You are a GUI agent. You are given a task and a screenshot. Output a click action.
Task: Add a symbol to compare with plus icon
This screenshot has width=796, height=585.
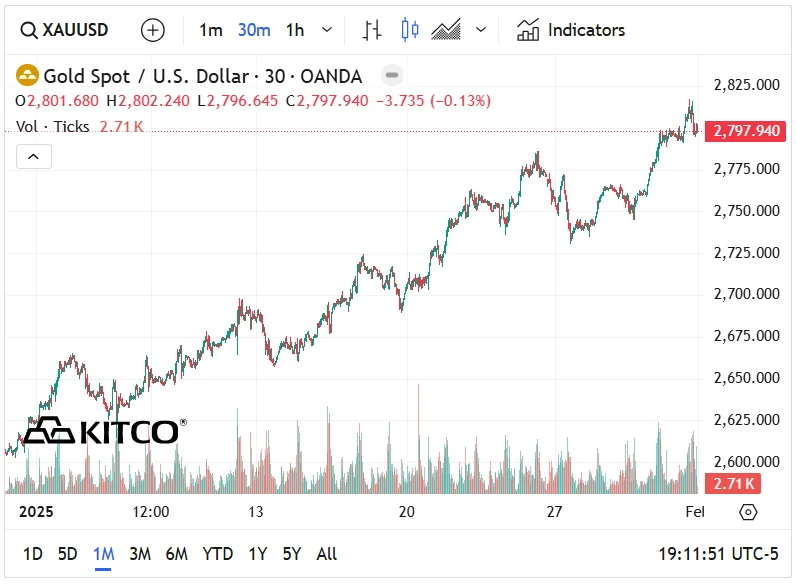(152, 30)
